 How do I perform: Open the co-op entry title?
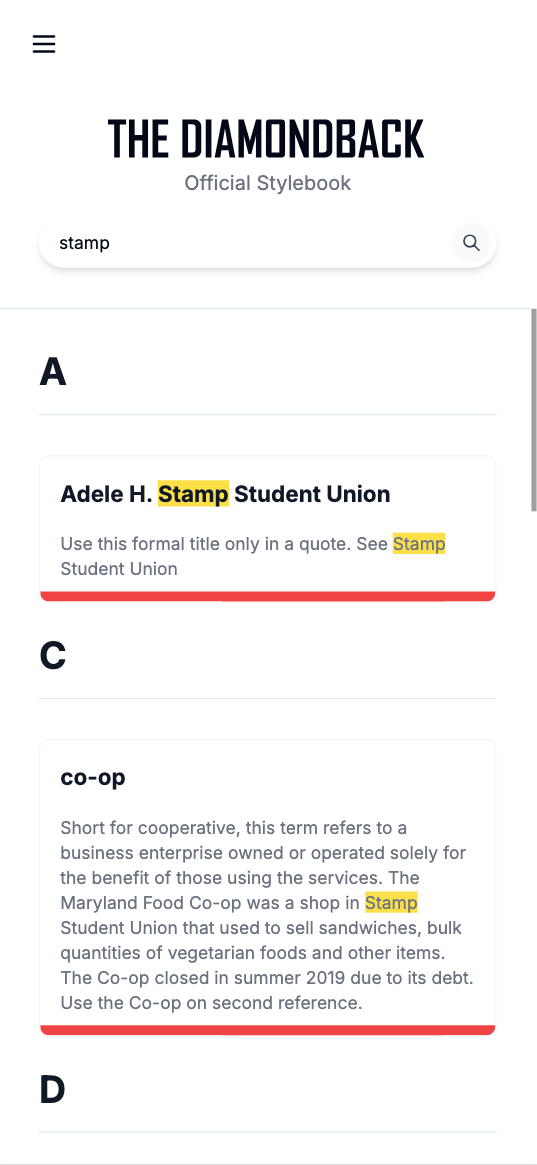[93, 777]
